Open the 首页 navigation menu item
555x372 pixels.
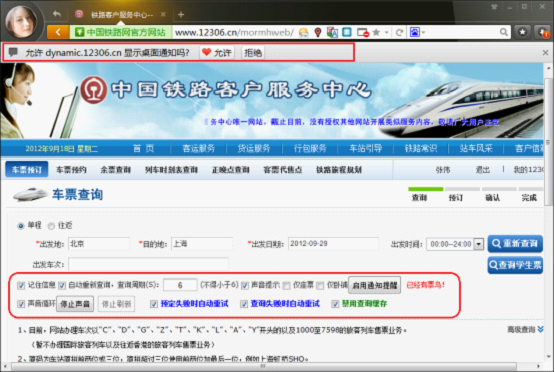(144, 148)
